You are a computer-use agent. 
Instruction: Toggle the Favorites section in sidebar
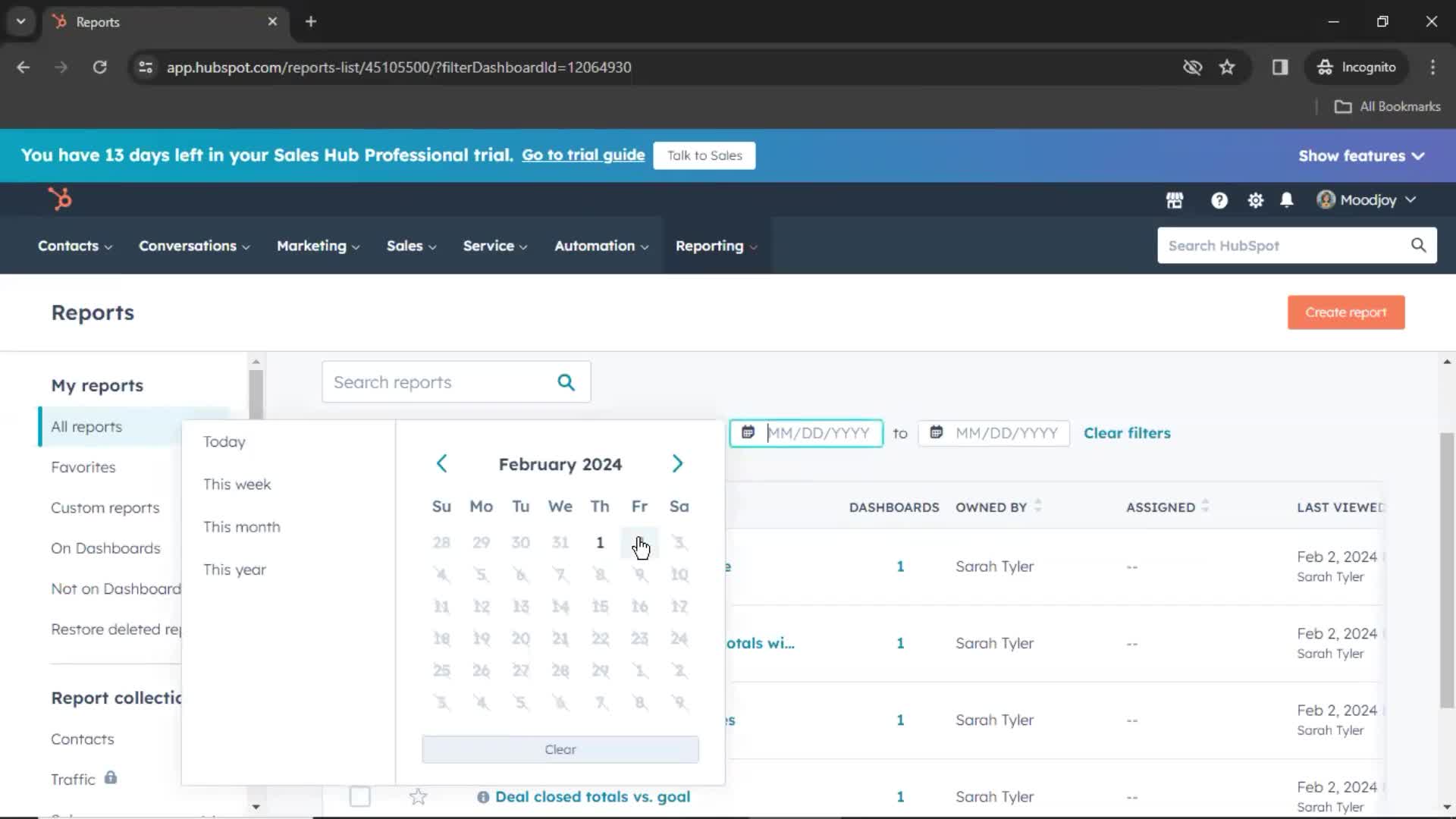click(83, 467)
